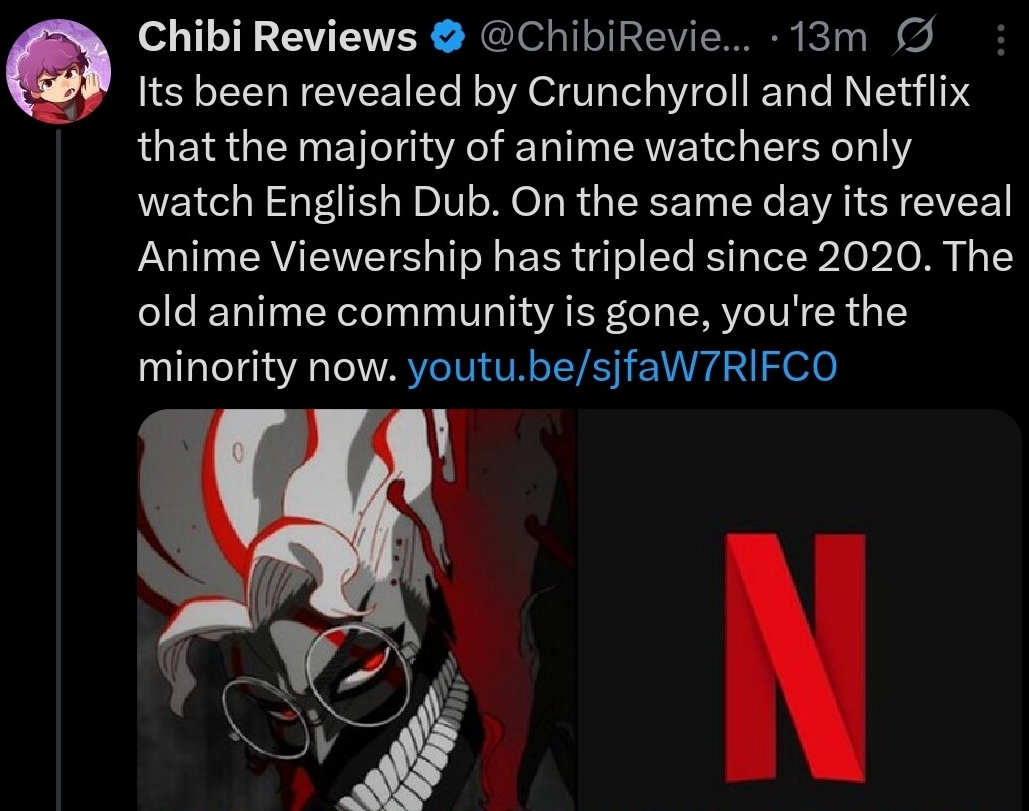The height and width of the screenshot is (811, 1029).
Task: Expand the Netflix logo image
Action: (x=799, y=610)
